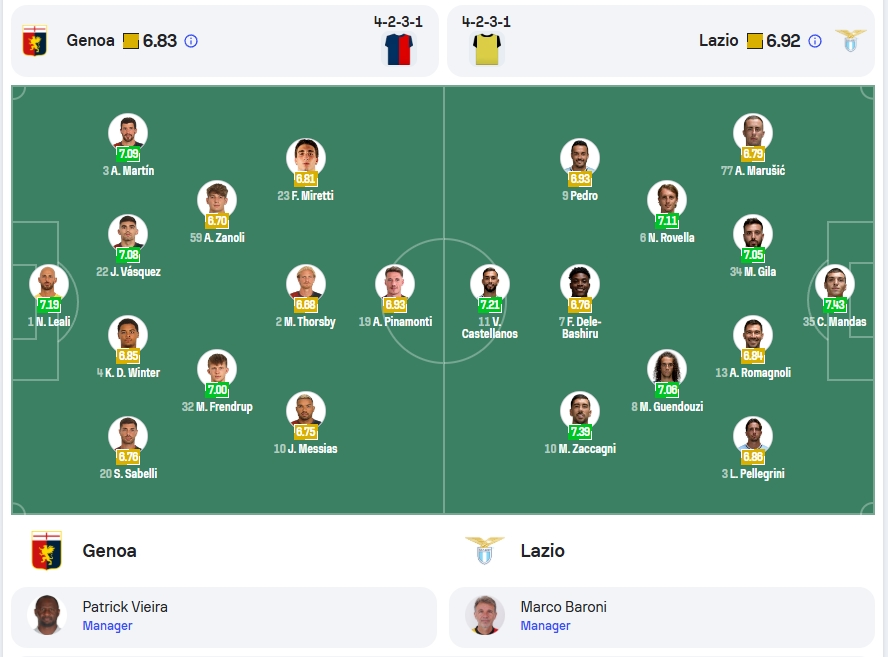Select goalkeeper N. Leali's photo
888x657 pixels.
[x=49, y=284]
